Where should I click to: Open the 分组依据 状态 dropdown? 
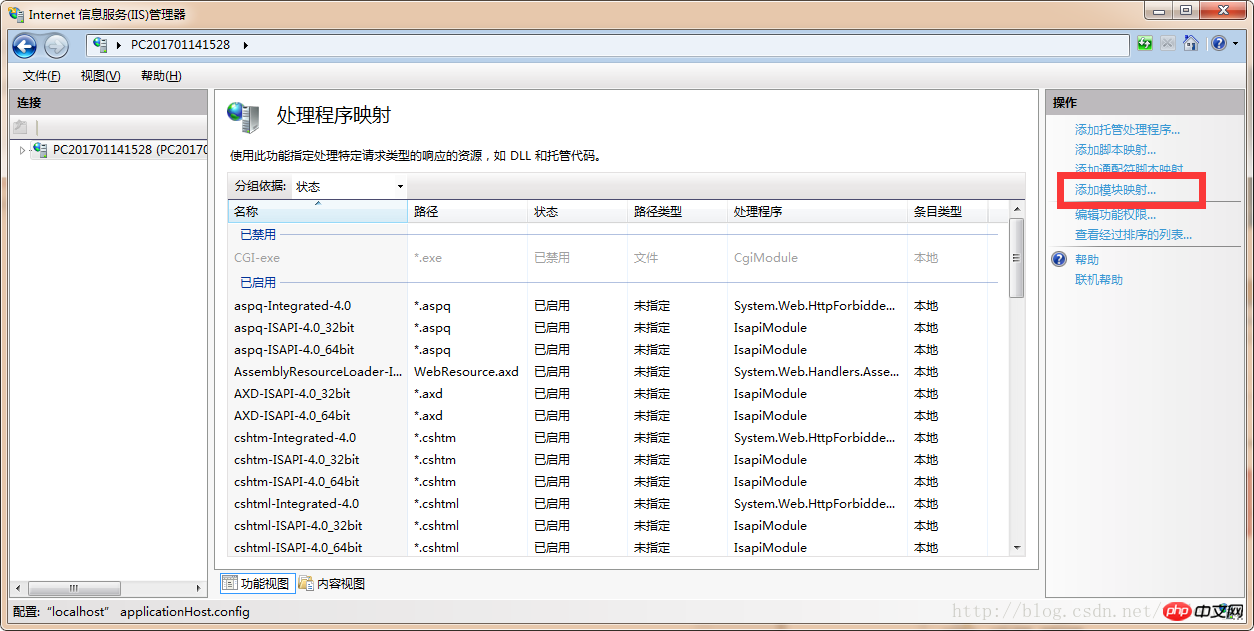coord(349,186)
